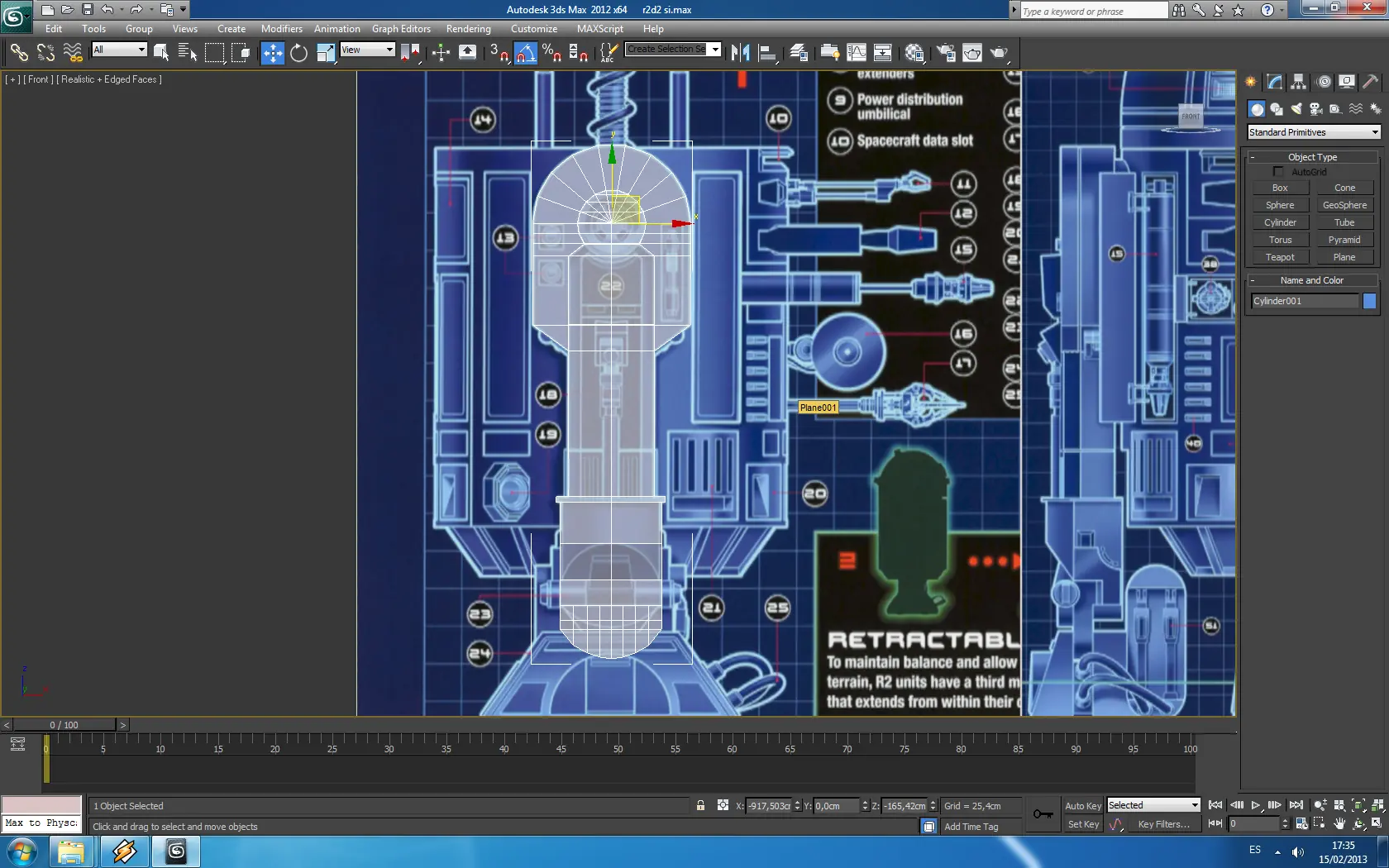
Task: Create a Teapot primitive
Action: coord(1280,257)
